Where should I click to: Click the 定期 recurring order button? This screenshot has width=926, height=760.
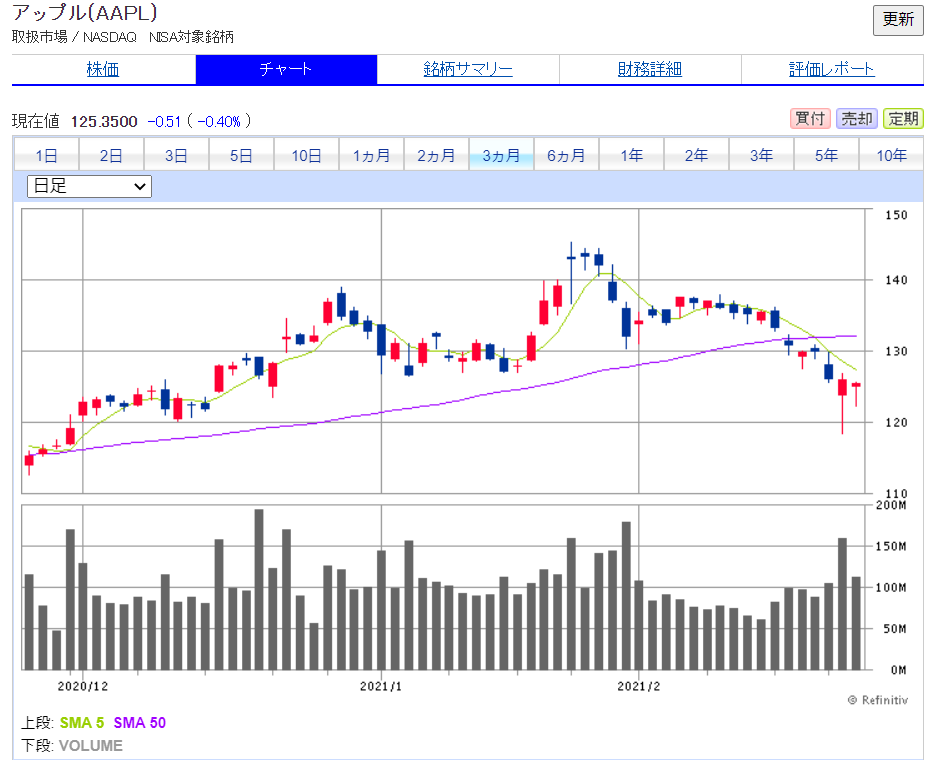[x=904, y=119]
